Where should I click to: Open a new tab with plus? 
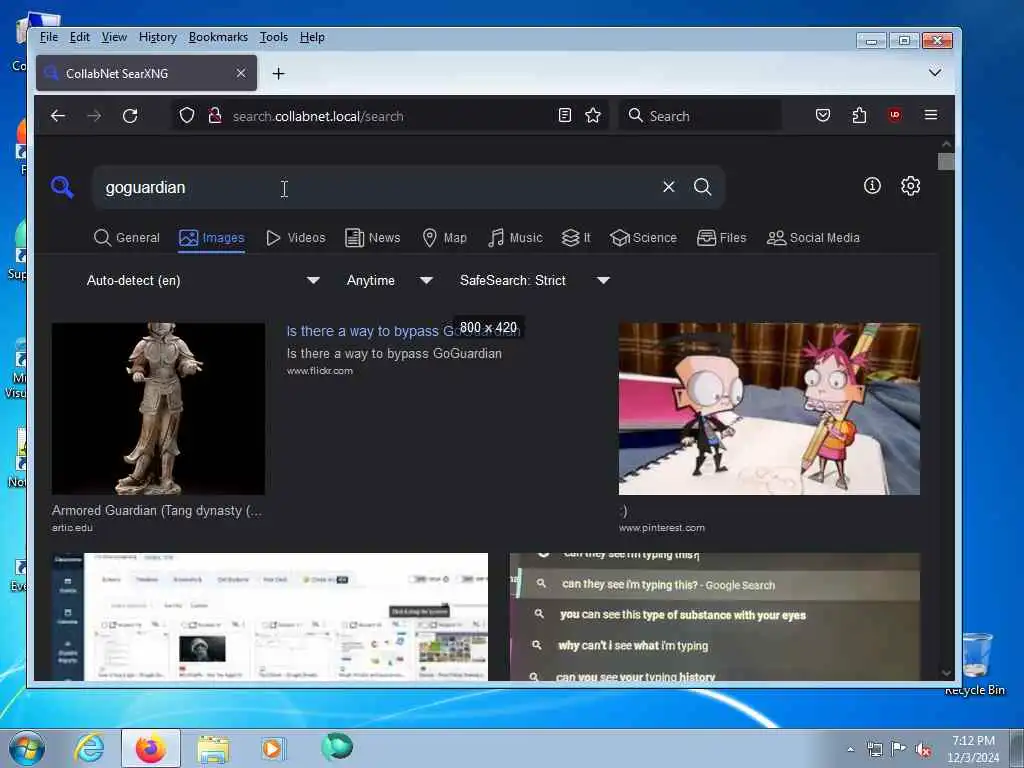[x=278, y=73]
